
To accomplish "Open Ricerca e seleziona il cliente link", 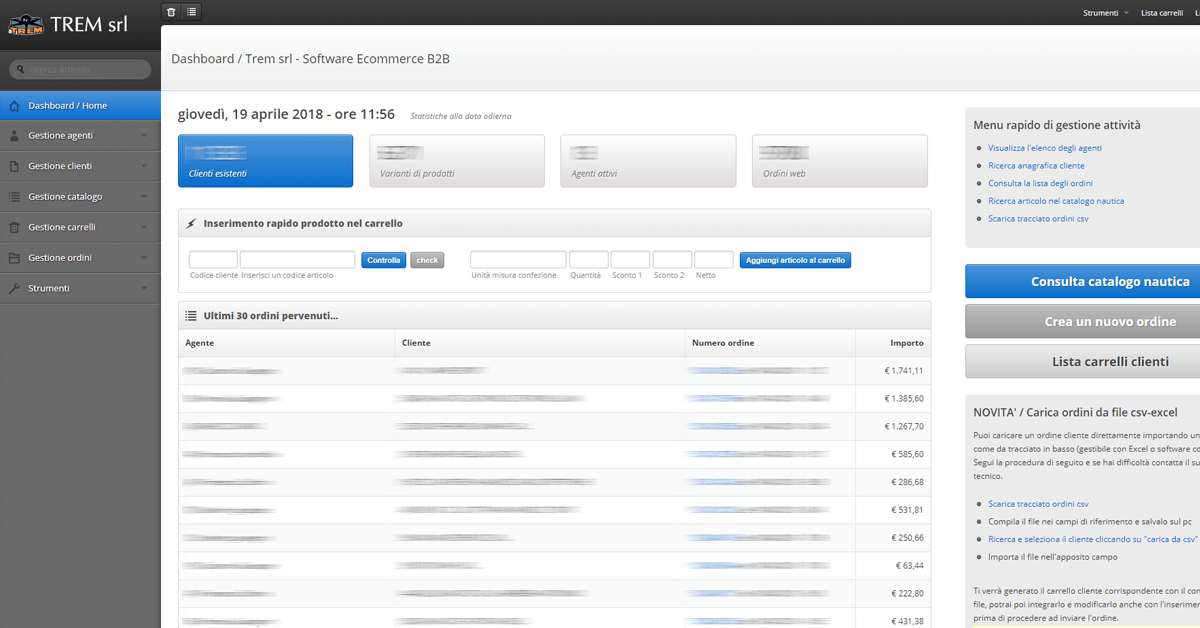I will (x=1093, y=539).
